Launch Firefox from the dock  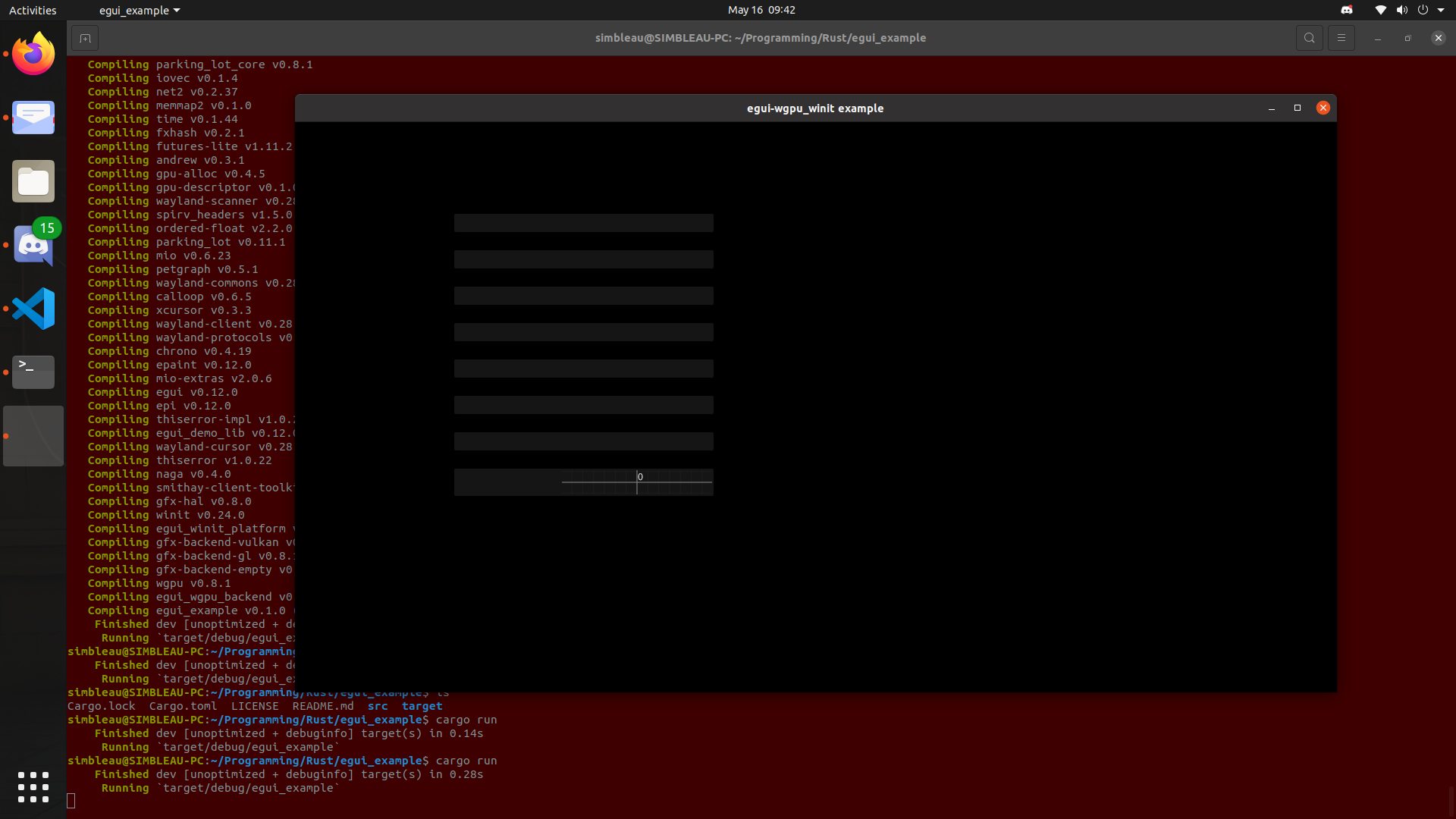[x=33, y=53]
